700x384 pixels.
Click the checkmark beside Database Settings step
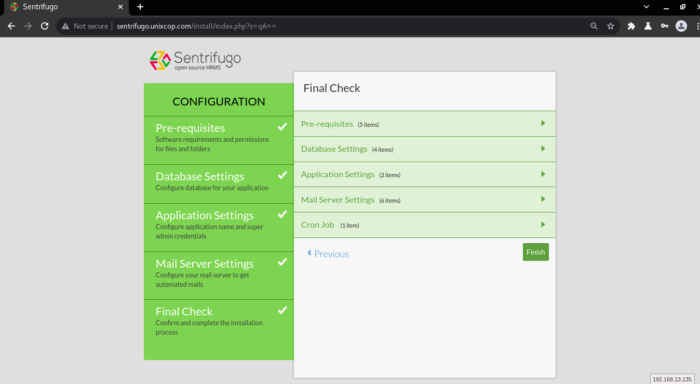point(282,175)
